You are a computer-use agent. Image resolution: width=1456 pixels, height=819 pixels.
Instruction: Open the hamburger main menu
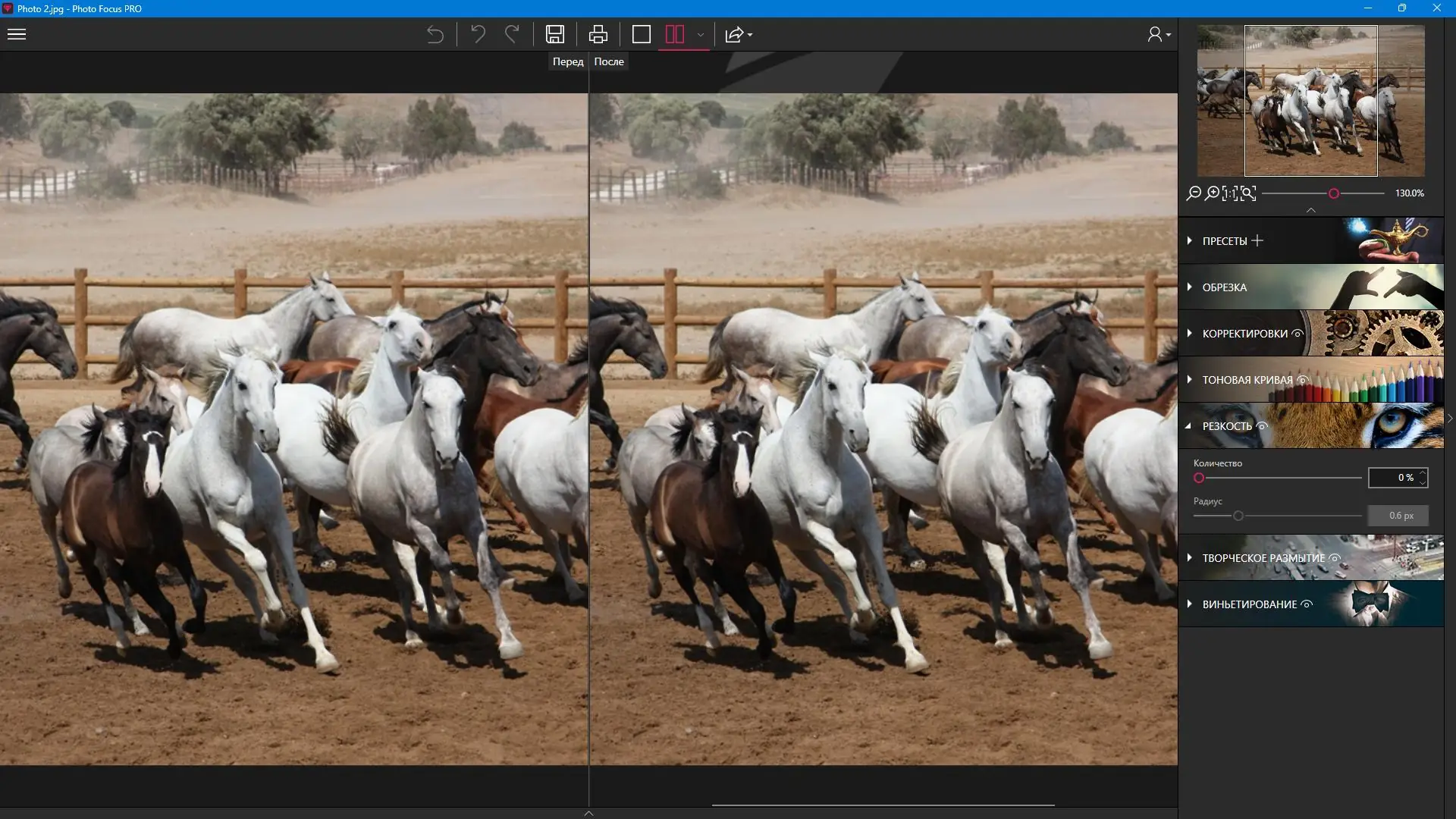(x=17, y=34)
